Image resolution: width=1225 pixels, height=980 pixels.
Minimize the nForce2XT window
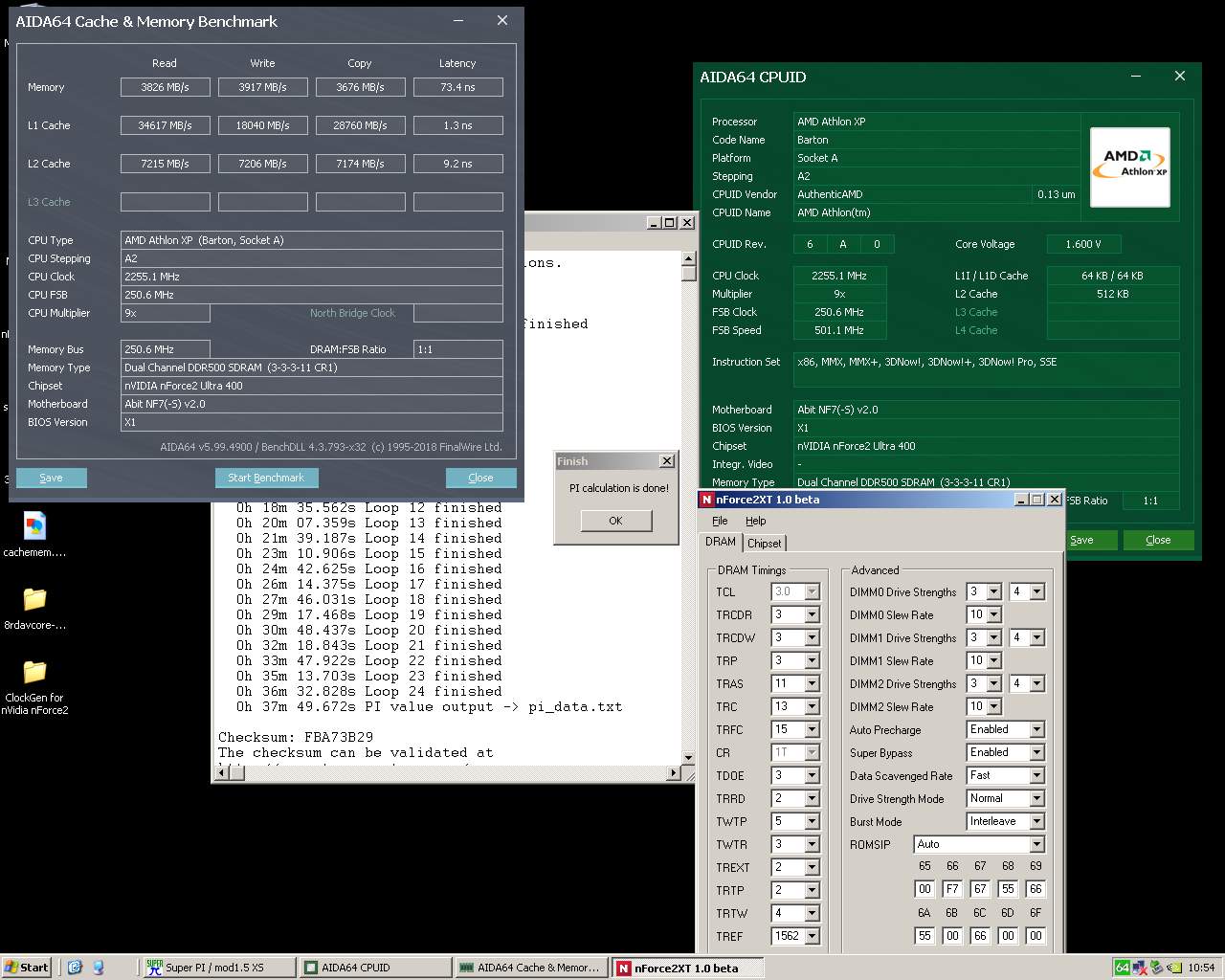point(1021,500)
